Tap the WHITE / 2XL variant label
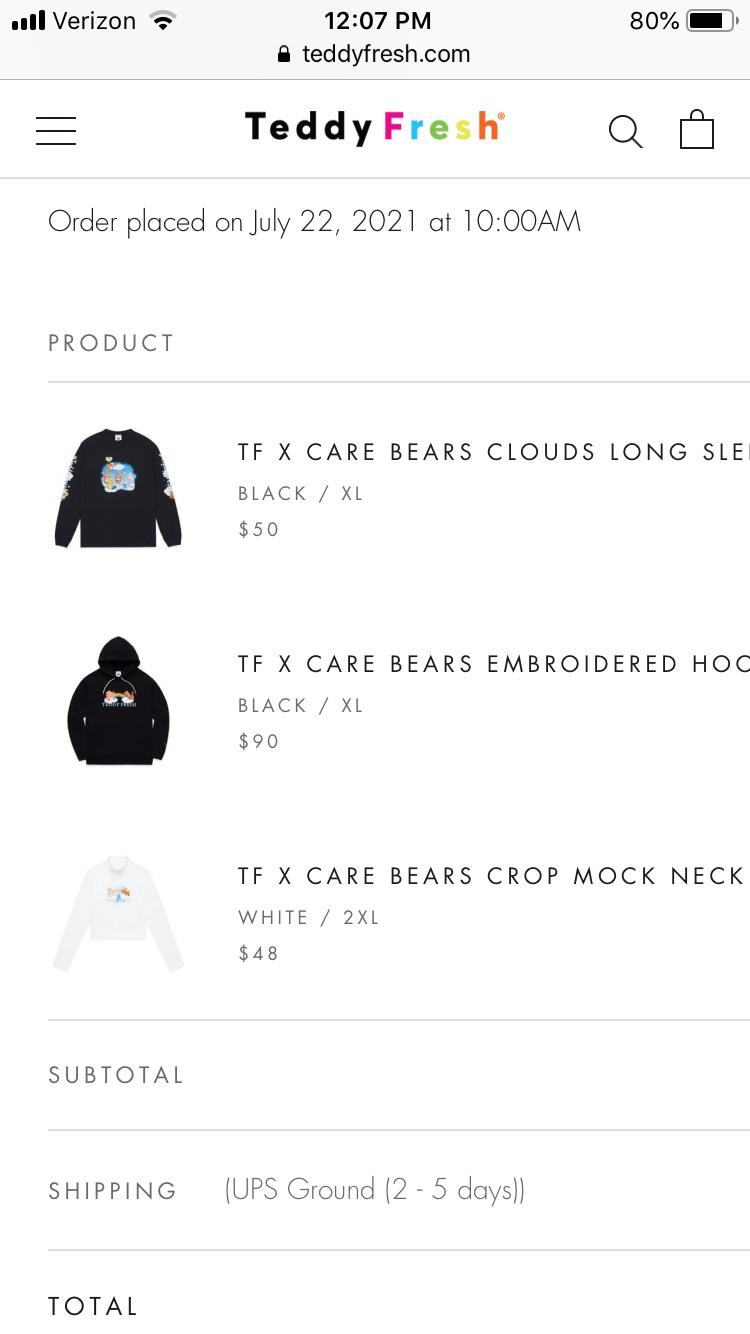Image resolution: width=750 pixels, height=1334 pixels. [309, 917]
